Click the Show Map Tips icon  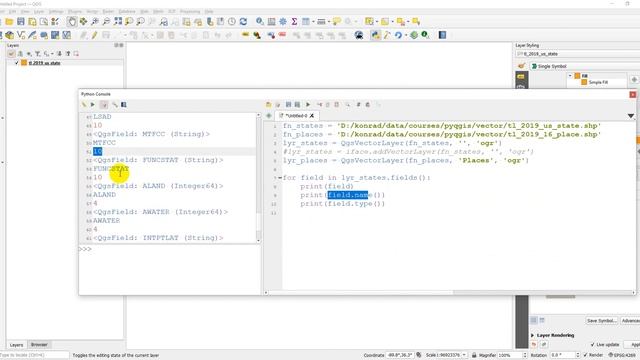[336, 22]
